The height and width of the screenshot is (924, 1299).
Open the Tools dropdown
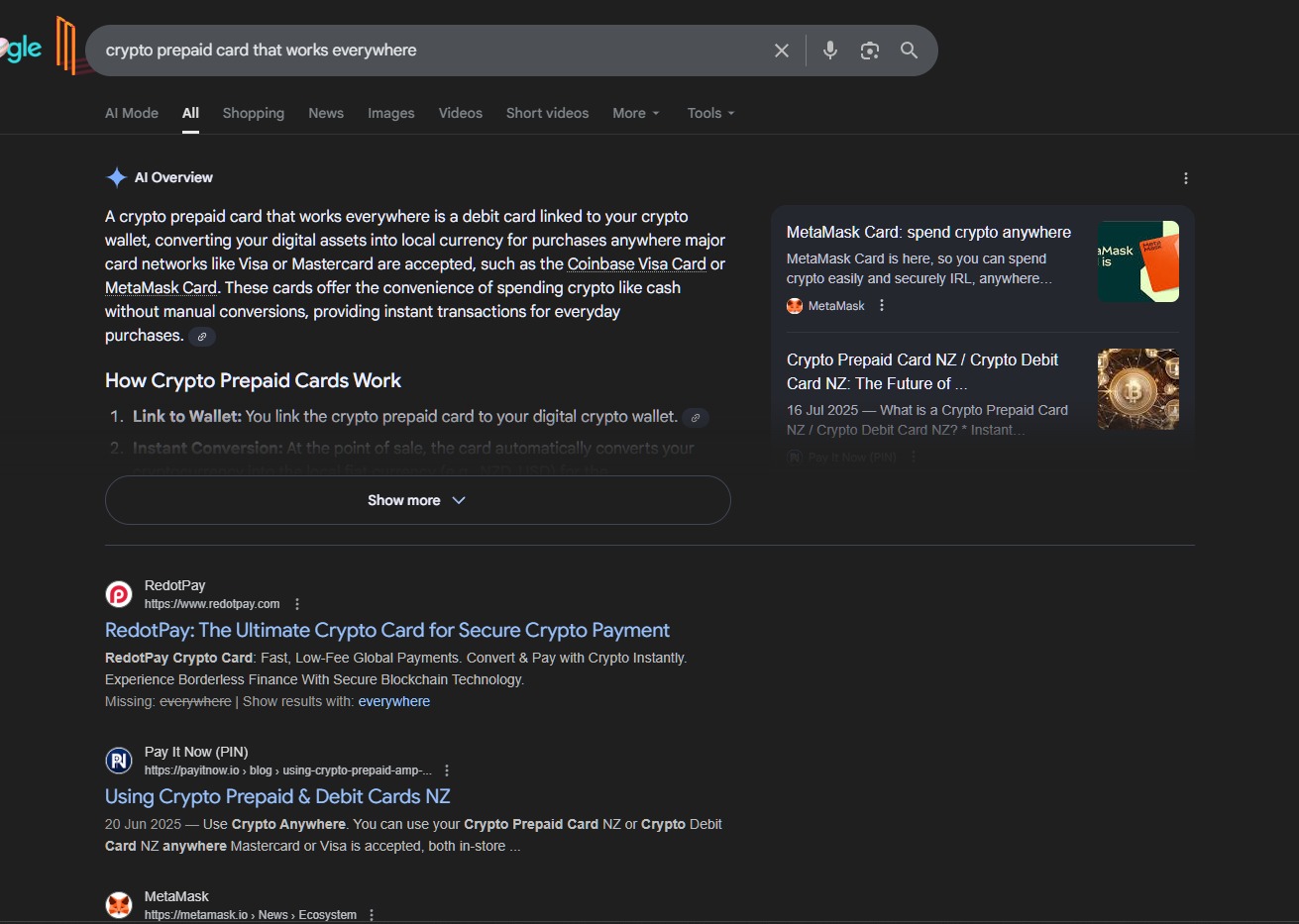coord(711,113)
